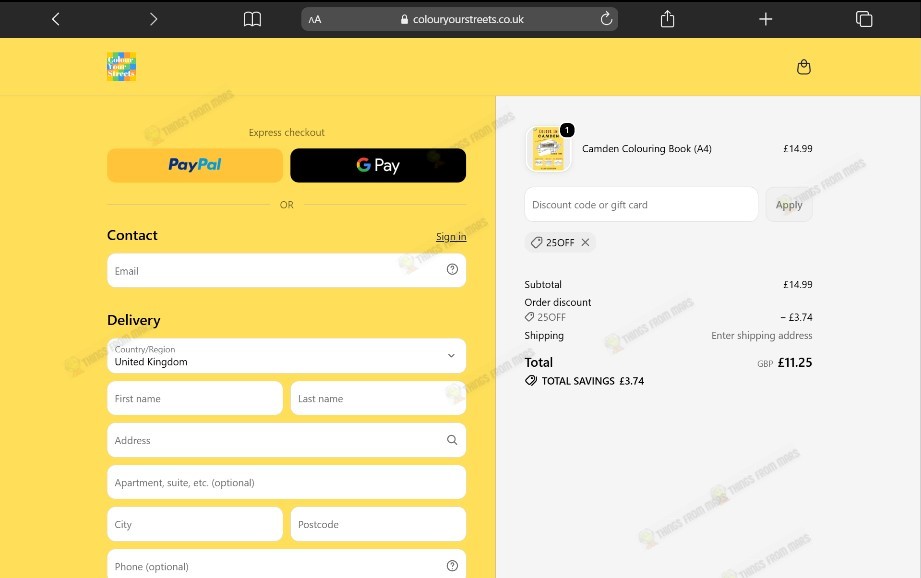Remove the 25OFF discount code tag
The height and width of the screenshot is (578, 921).
585,242
